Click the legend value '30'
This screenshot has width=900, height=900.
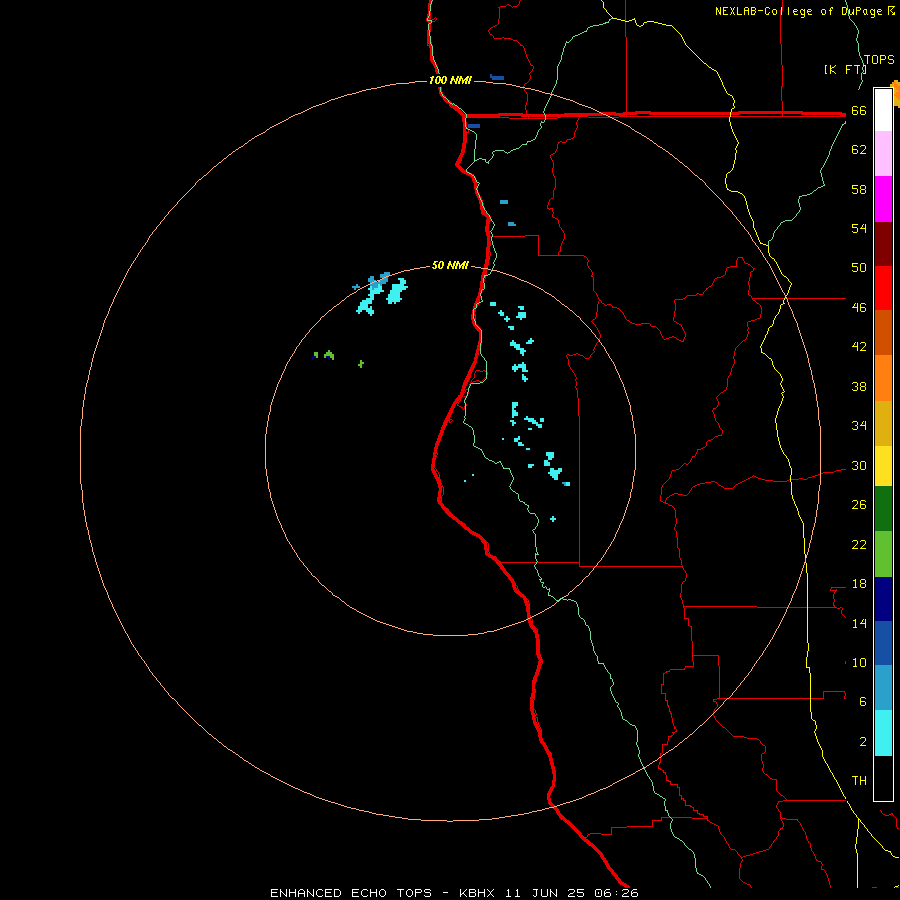point(859,465)
